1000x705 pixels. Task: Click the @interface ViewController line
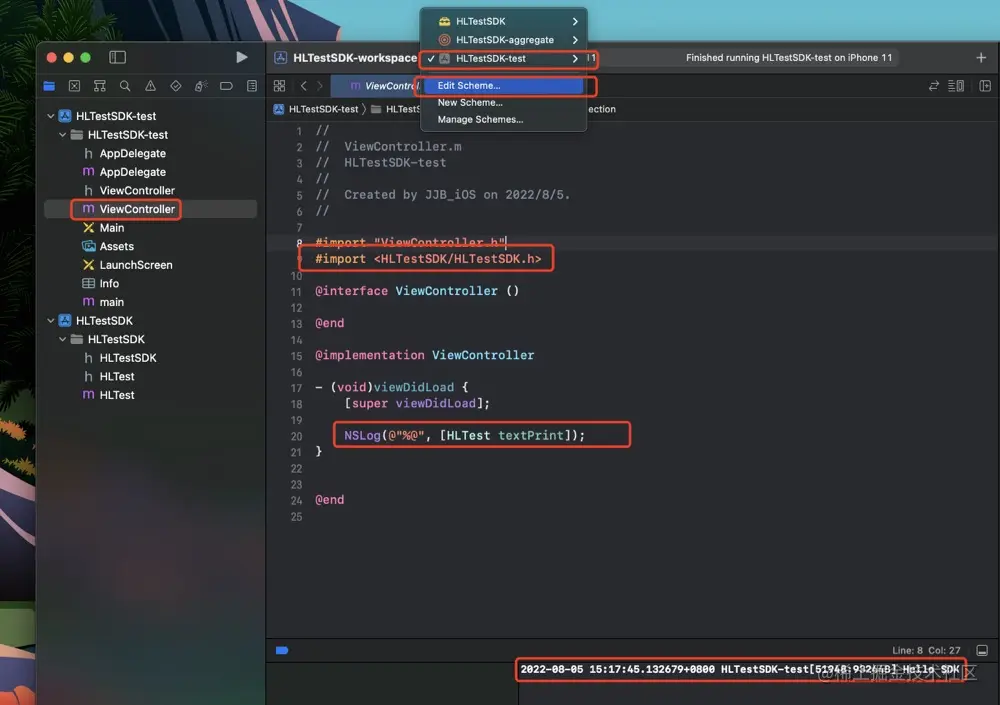click(x=417, y=290)
